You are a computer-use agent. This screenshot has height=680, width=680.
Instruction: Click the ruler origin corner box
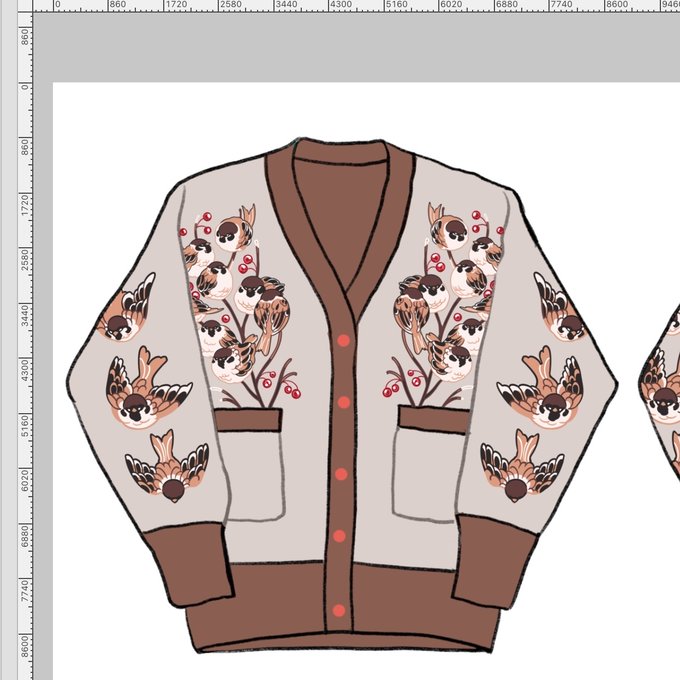25,6
